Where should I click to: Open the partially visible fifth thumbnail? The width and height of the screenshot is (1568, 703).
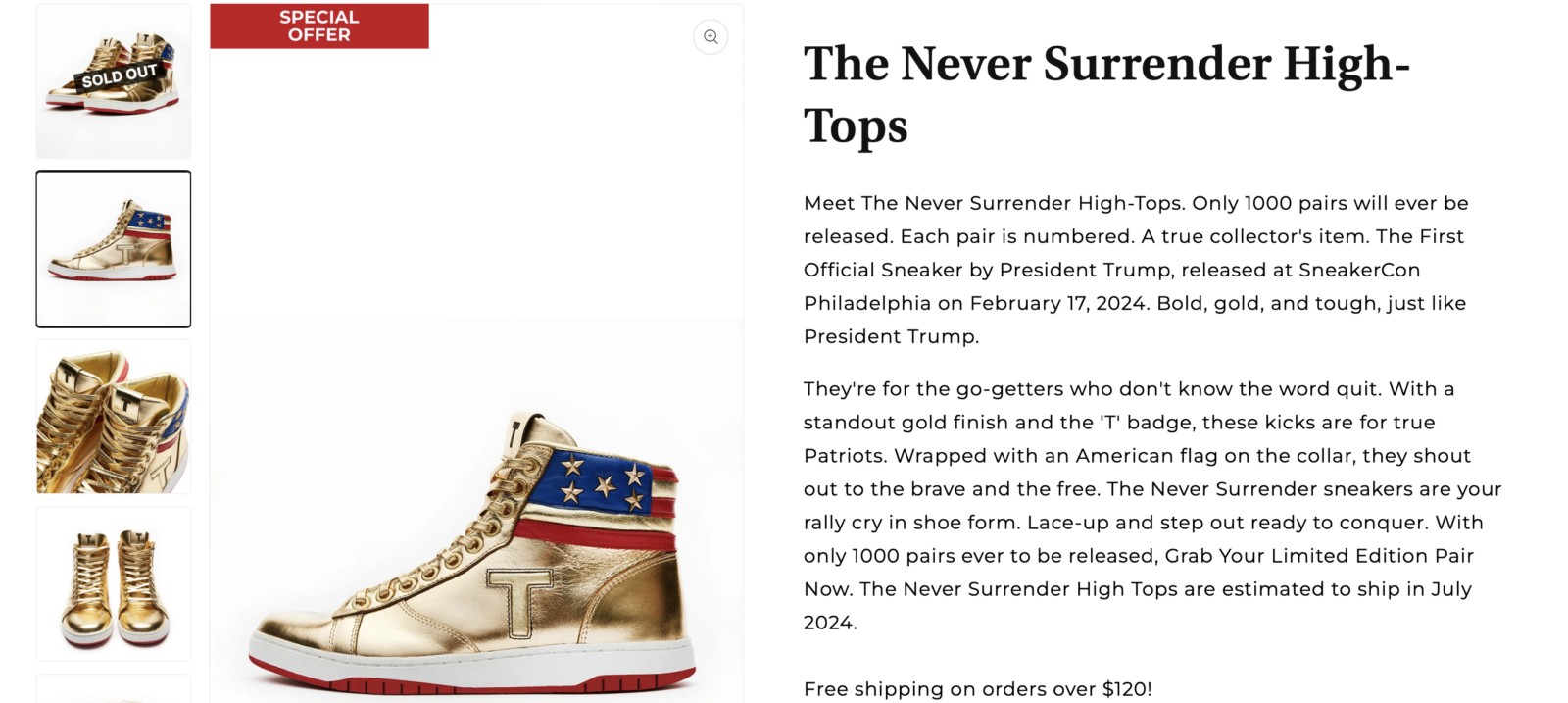point(113,692)
